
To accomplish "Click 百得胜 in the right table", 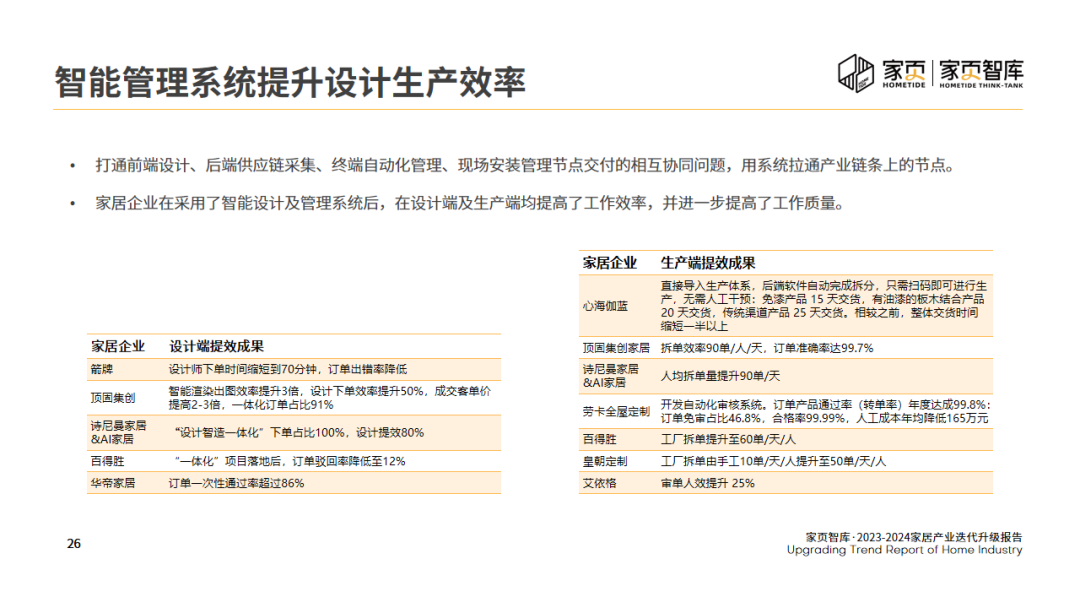I will pyautogui.click(x=599, y=439).
